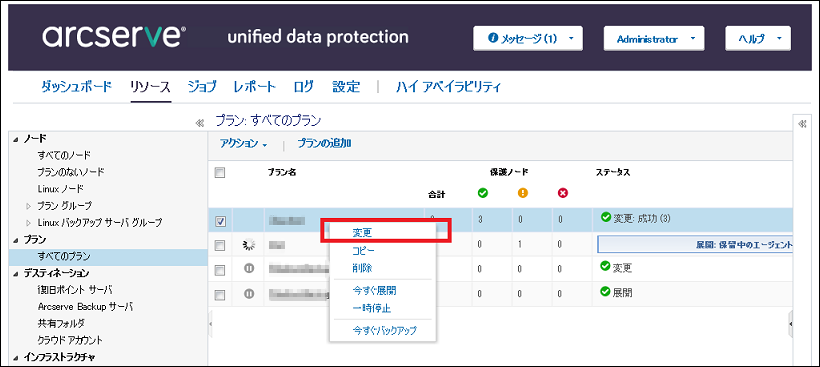Click the green success header icon

click(x=483, y=193)
